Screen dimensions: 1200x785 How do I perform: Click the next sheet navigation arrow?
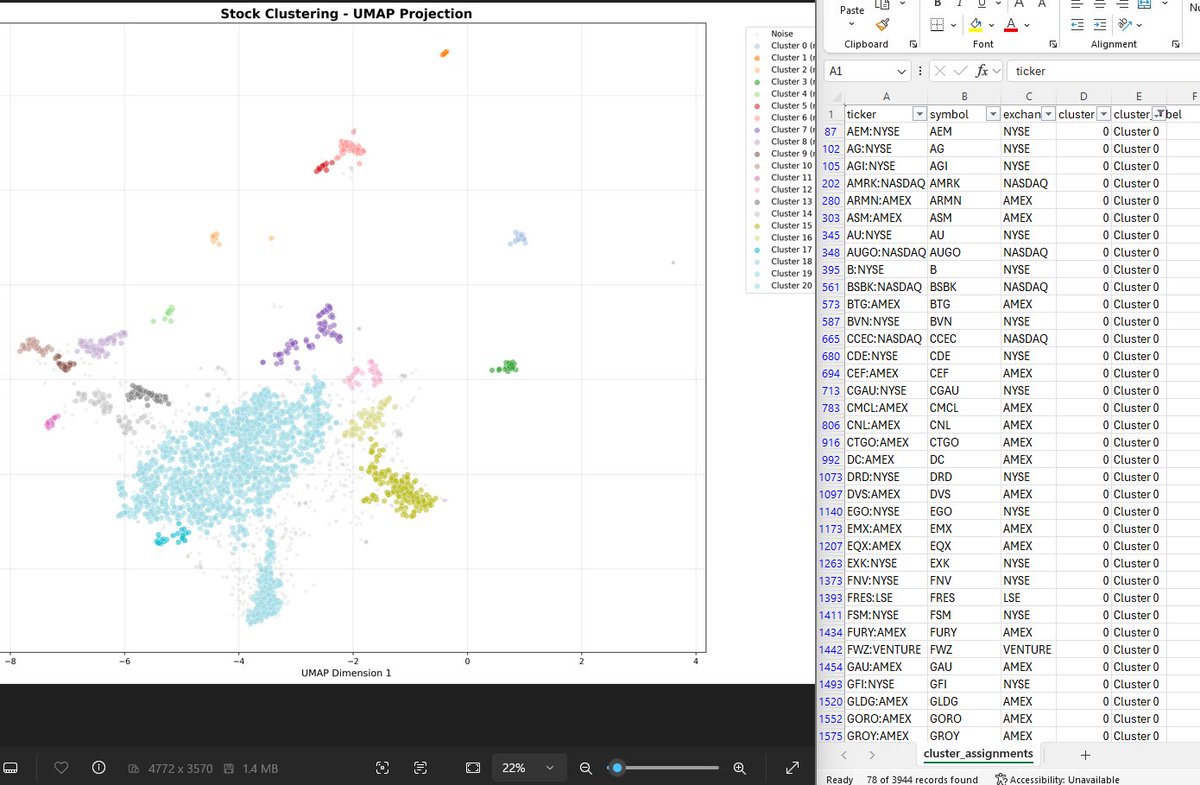point(872,754)
